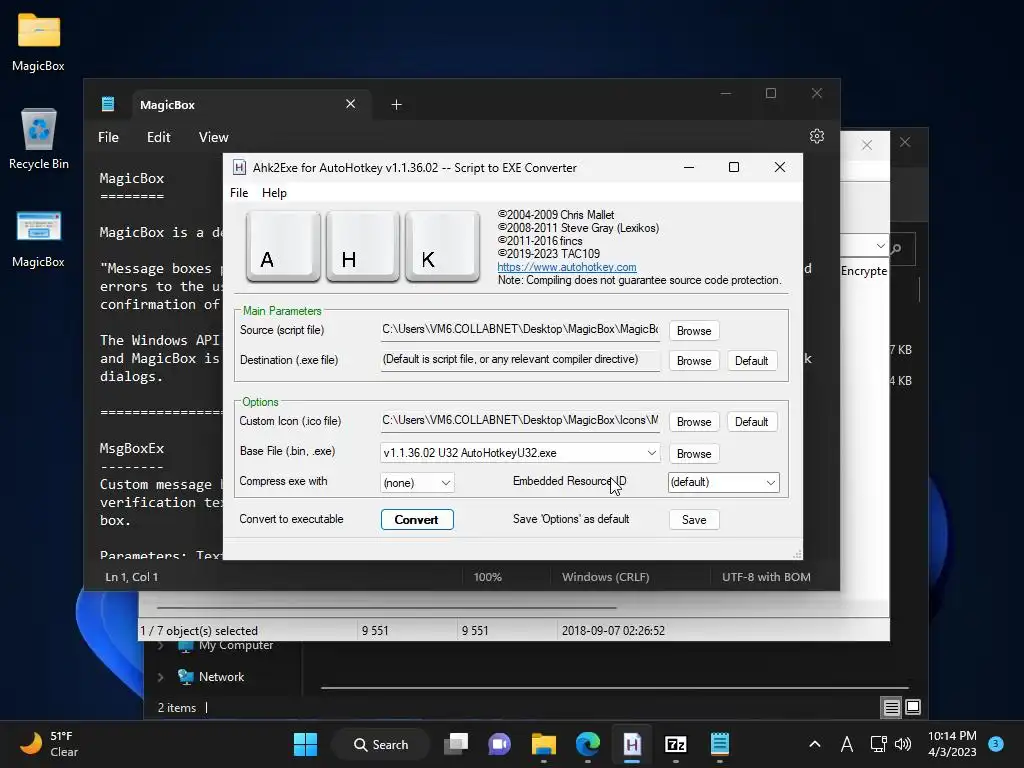
Task: Open the Chat app on taskbar
Action: point(500,744)
